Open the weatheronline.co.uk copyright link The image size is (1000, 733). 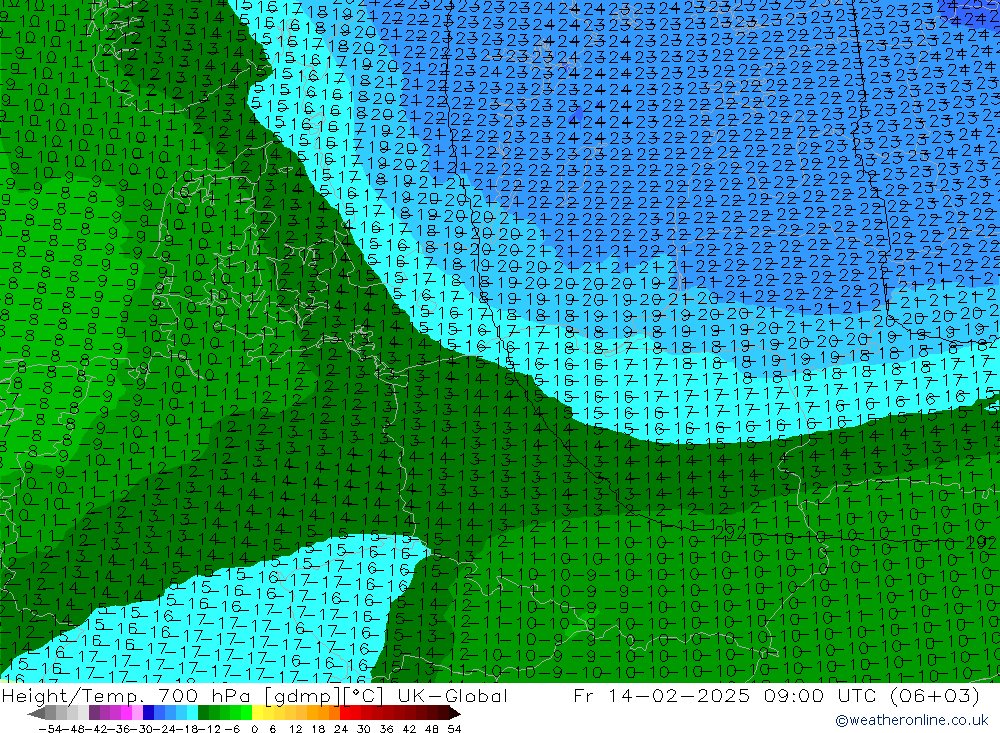911,720
